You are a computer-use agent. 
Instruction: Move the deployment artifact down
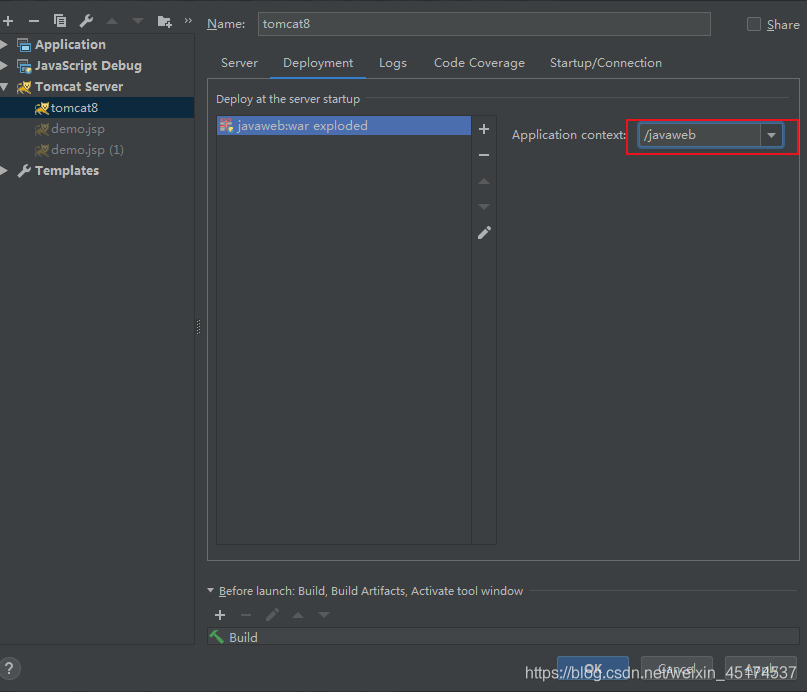tap(484, 207)
